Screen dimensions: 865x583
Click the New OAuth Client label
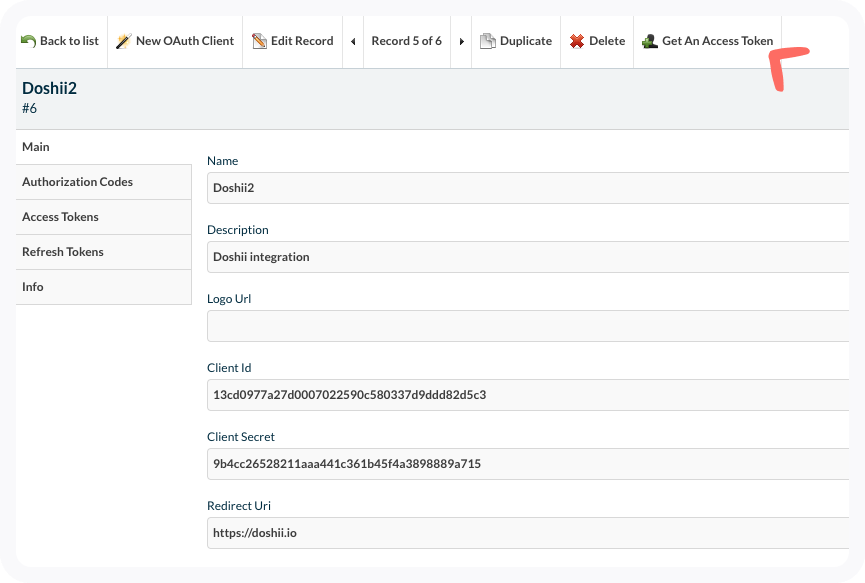tap(185, 41)
